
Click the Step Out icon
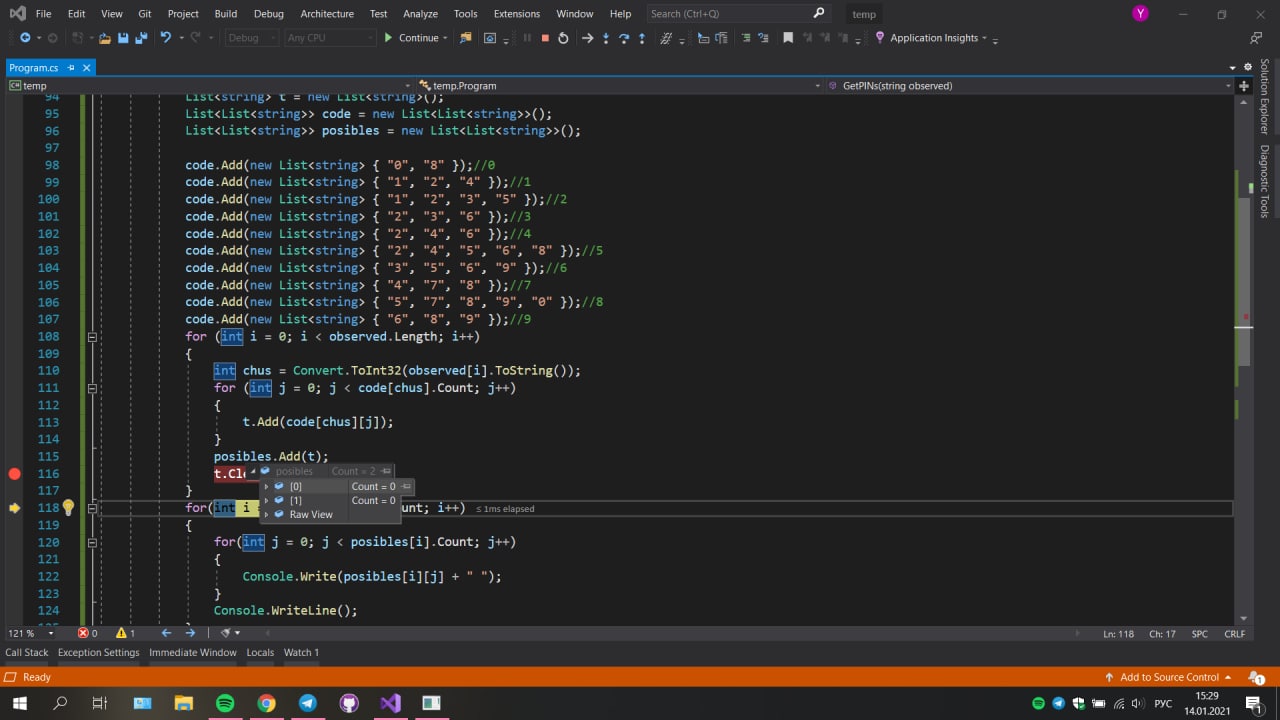tap(642, 38)
